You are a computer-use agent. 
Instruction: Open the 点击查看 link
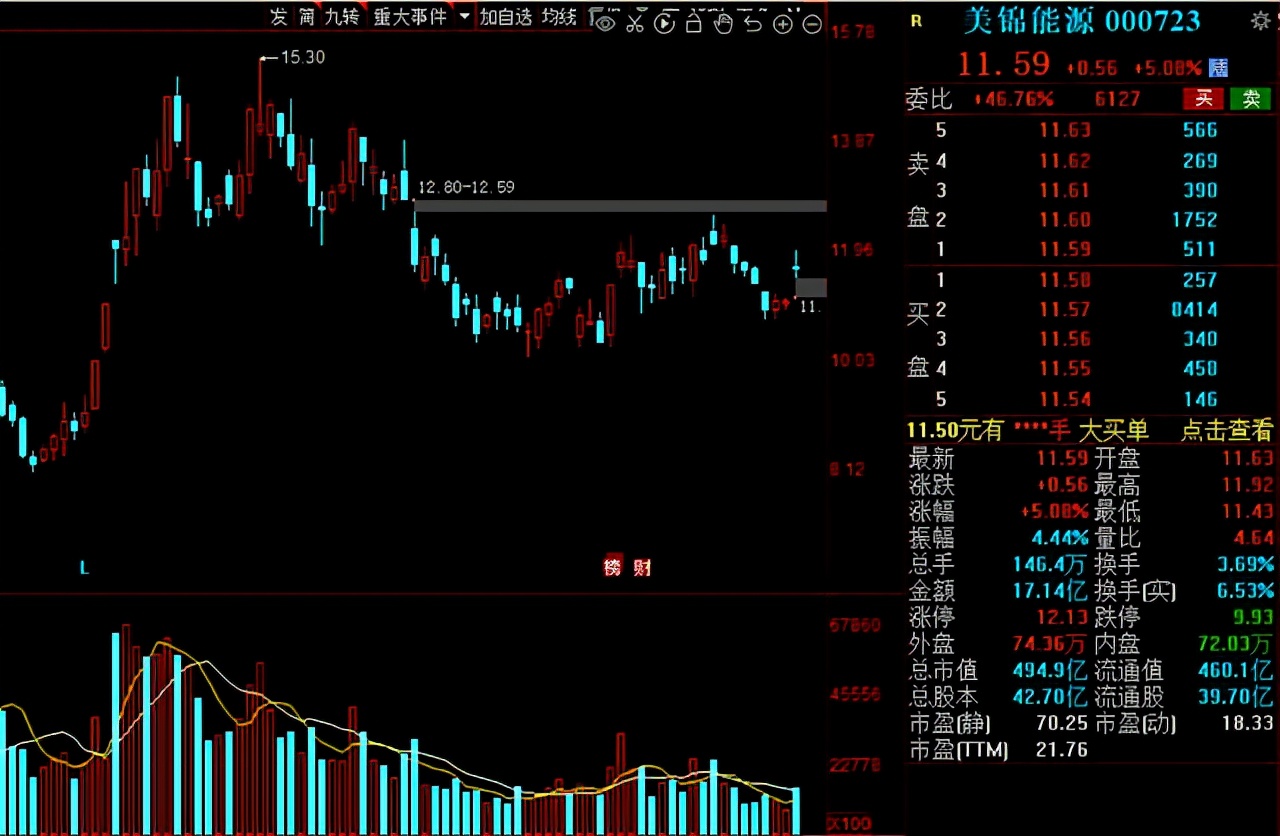point(1227,430)
